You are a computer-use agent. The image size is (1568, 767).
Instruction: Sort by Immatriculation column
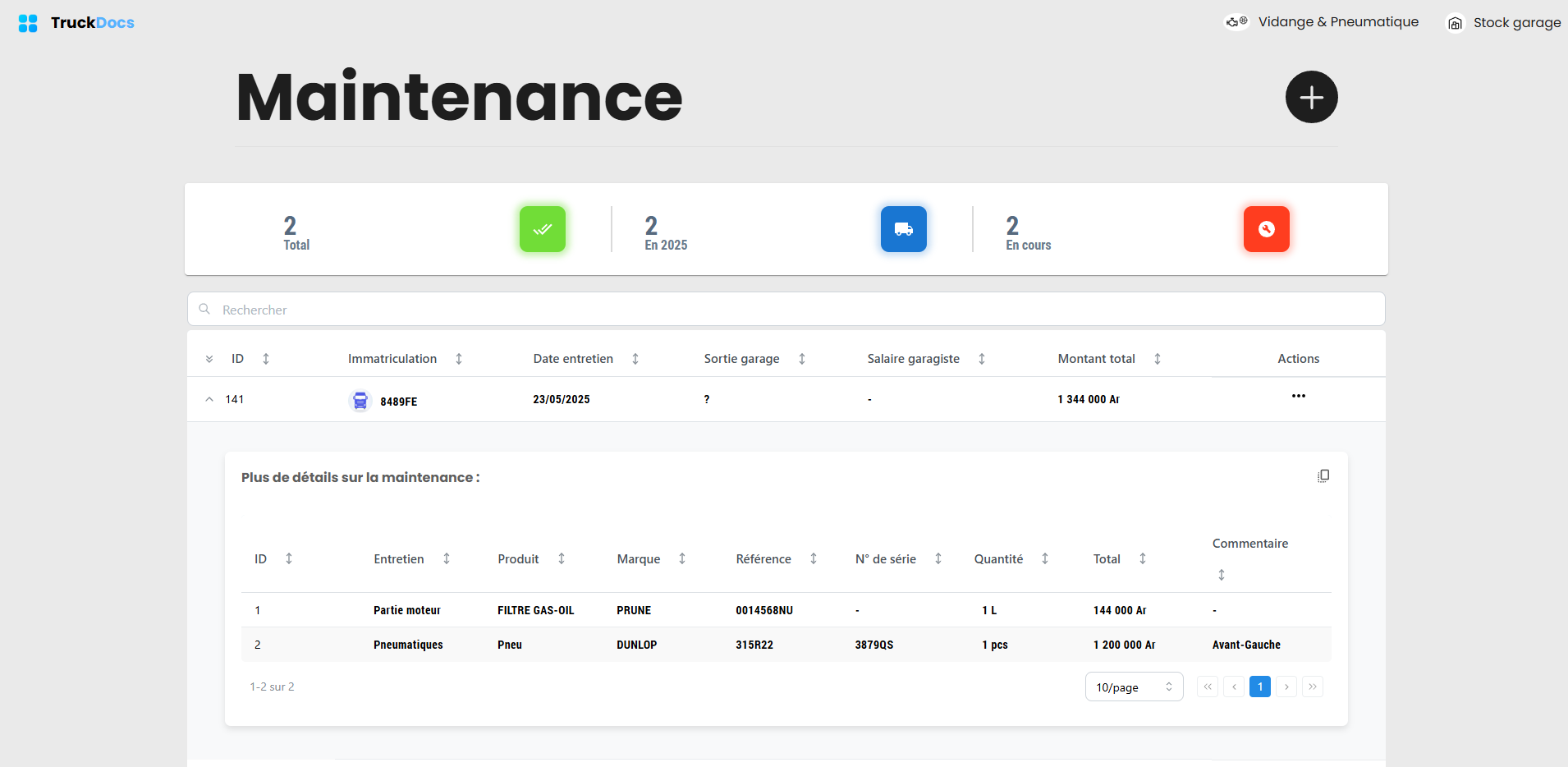click(459, 359)
